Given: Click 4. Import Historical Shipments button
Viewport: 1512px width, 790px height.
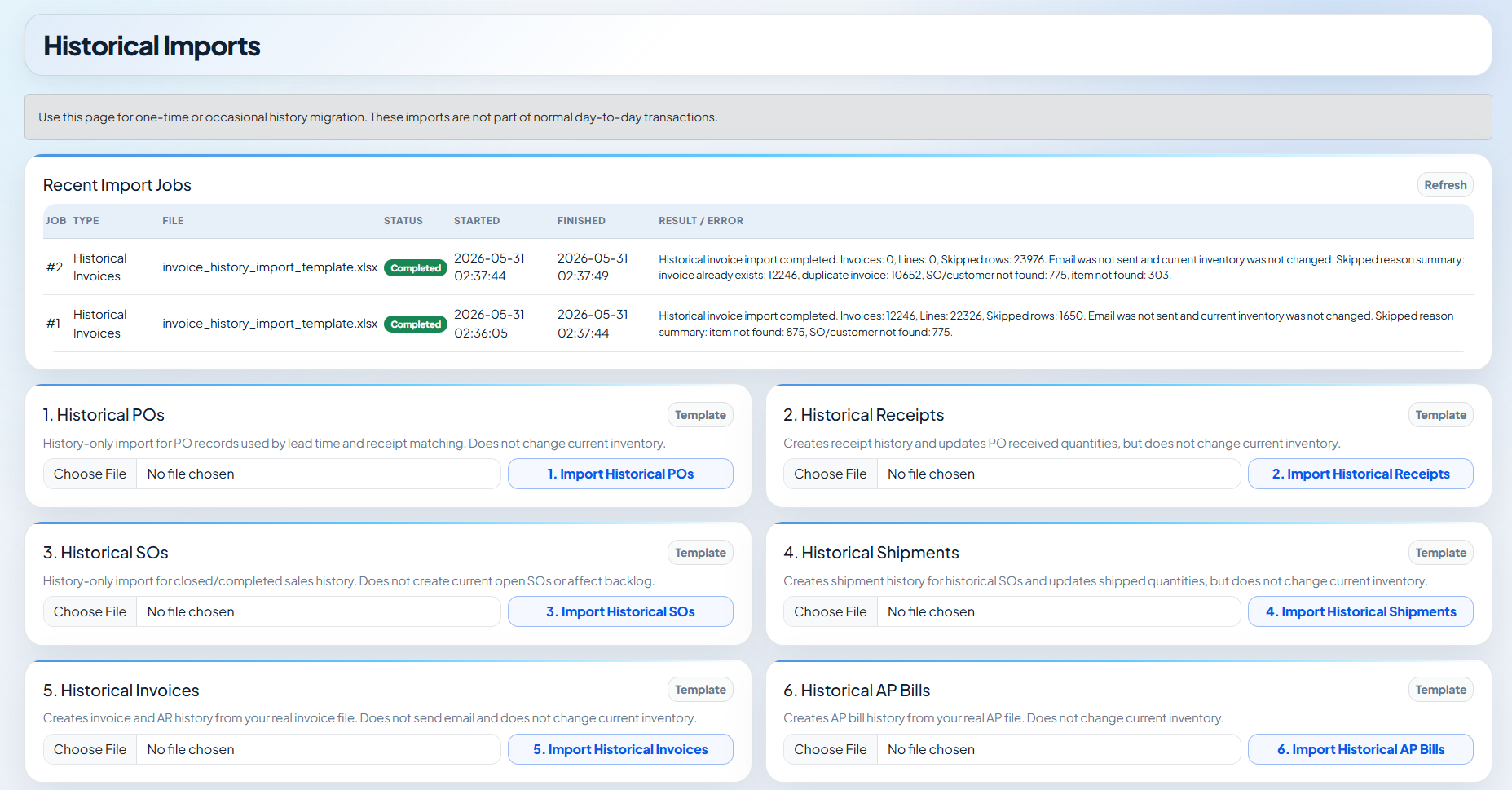Looking at the screenshot, I should [x=1360, y=611].
